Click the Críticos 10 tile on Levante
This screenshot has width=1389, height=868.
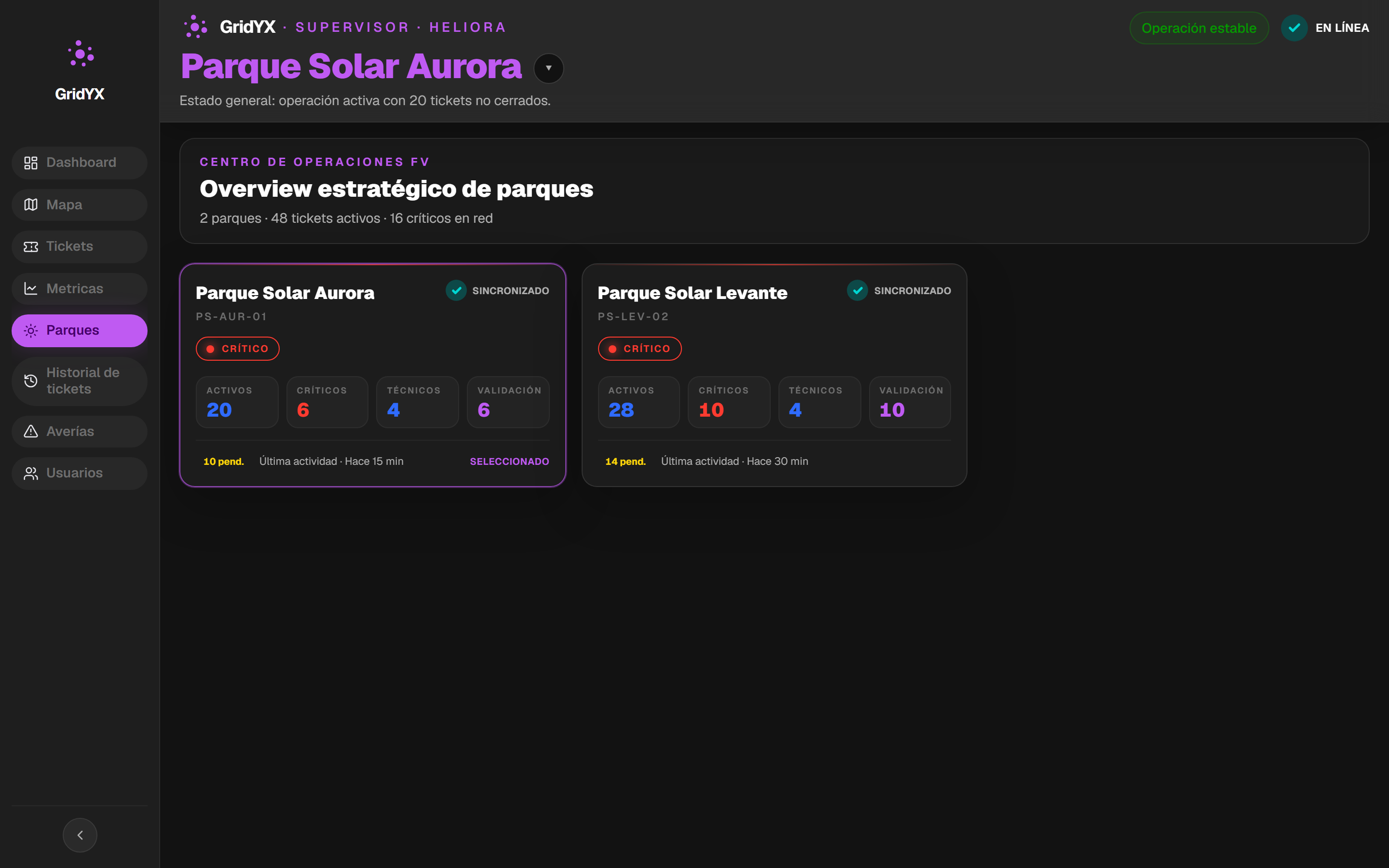pyautogui.click(x=729, y=402)
